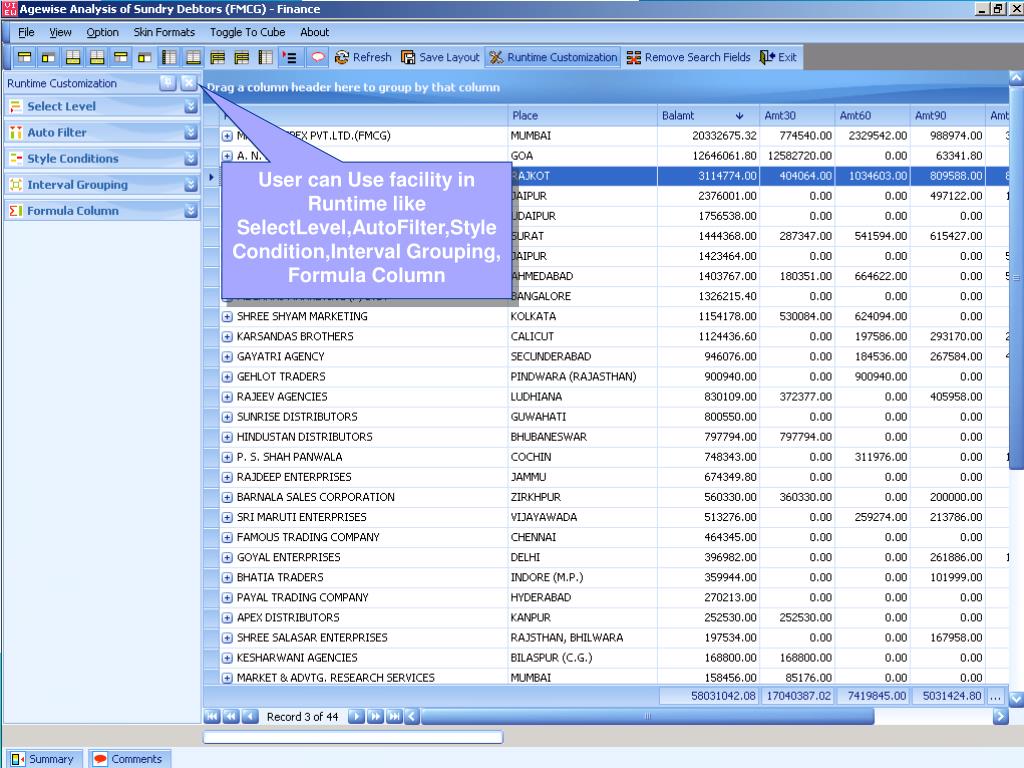Viewport: 1024px width, 768px height.
Task: Switch to the Summary tab
Action: coord(44,759)
